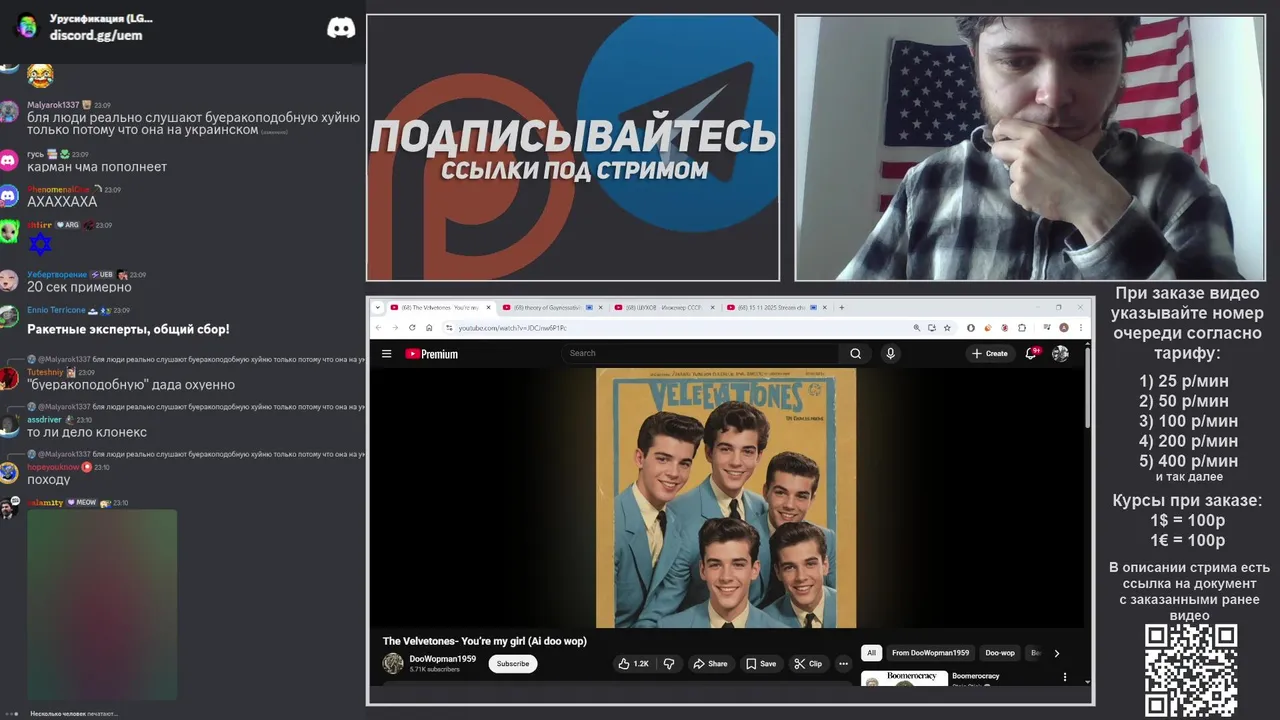The width and height of the screenshot is (1280, 720).
Task: Open Chrome three-dot menu
Action: (1081, 328)
